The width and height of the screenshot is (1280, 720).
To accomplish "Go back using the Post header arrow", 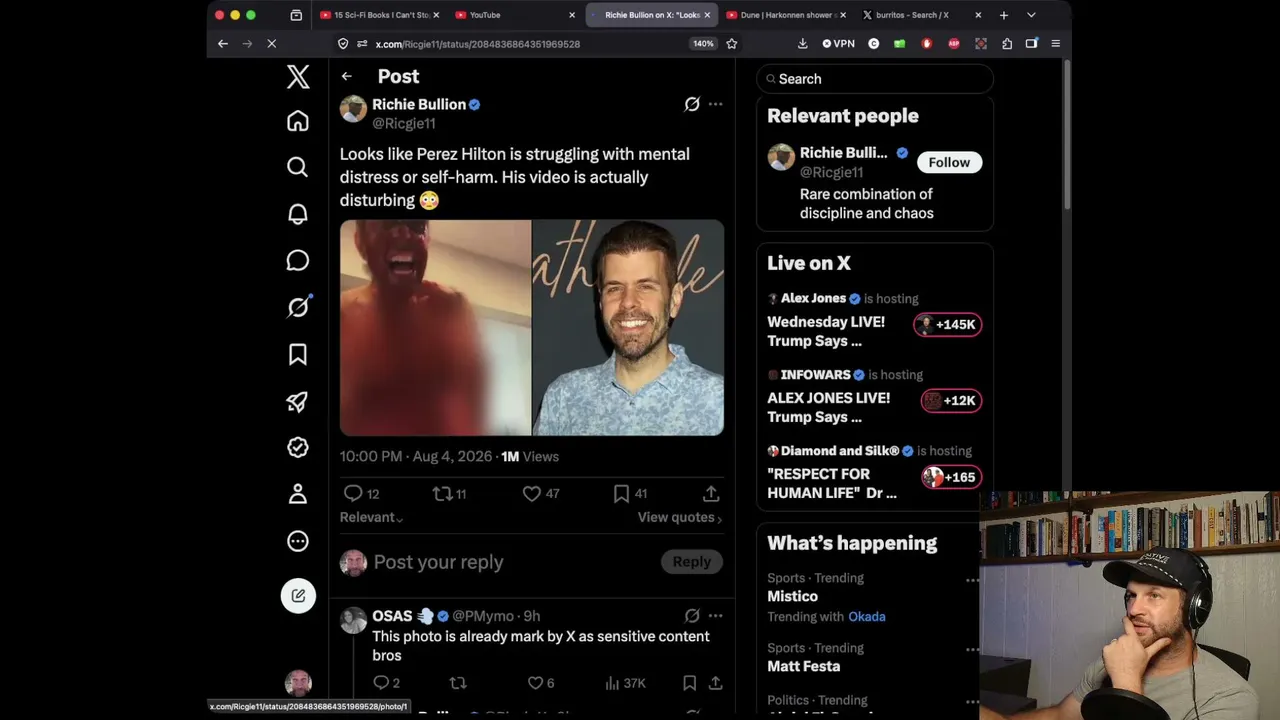I will 346,77.
